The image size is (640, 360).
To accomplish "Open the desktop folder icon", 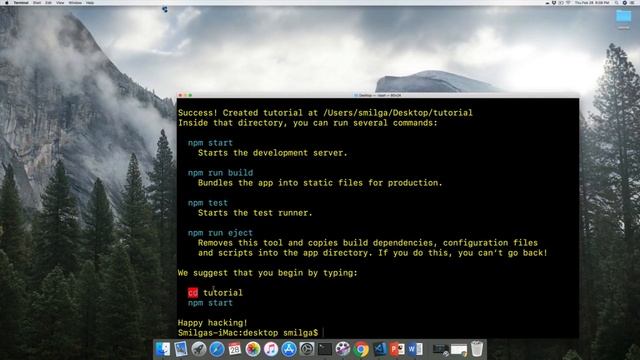I will (x=623, y=17).
